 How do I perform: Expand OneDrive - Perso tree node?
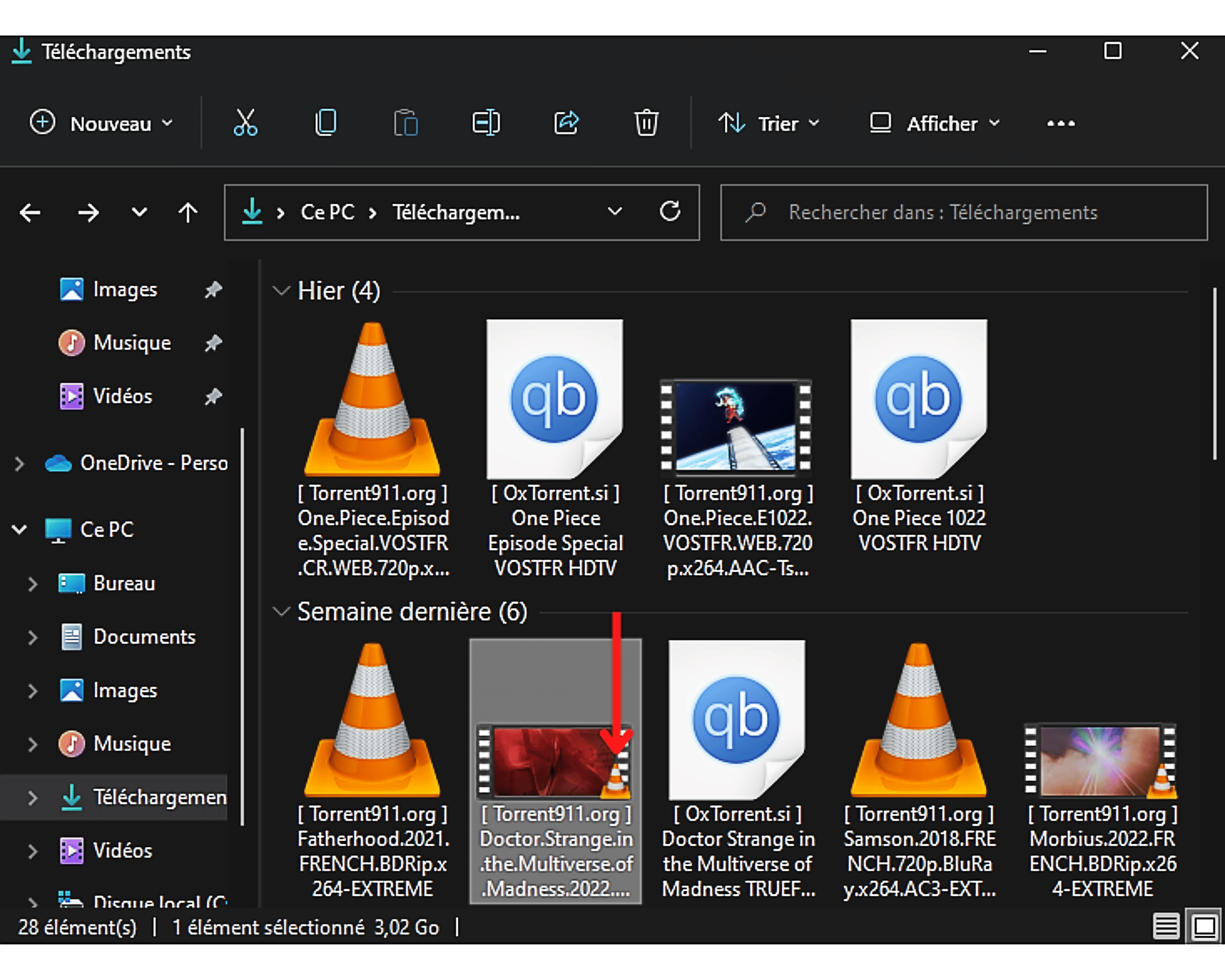pos(20,464)
